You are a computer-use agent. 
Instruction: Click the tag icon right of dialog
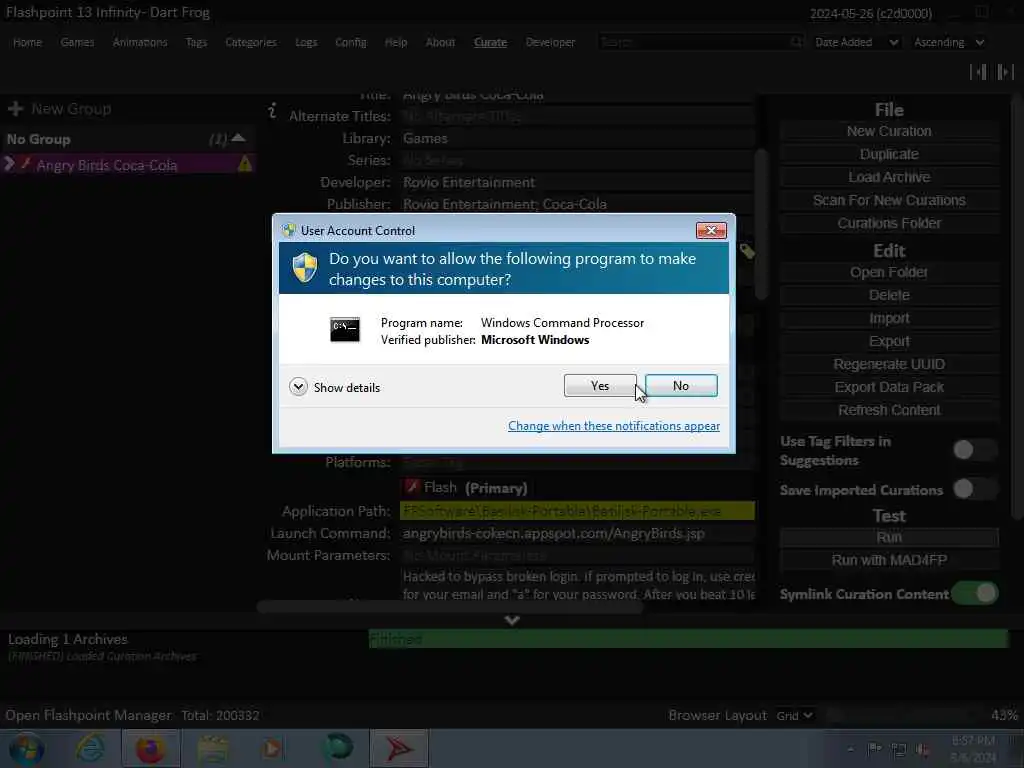(747, 251)
